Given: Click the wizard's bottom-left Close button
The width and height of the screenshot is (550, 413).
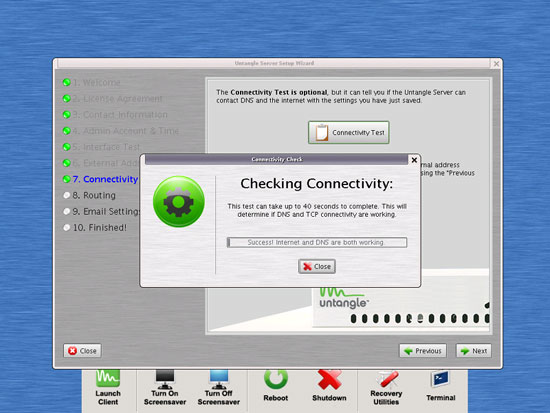Looking at the screenshot, I should 82,351.
